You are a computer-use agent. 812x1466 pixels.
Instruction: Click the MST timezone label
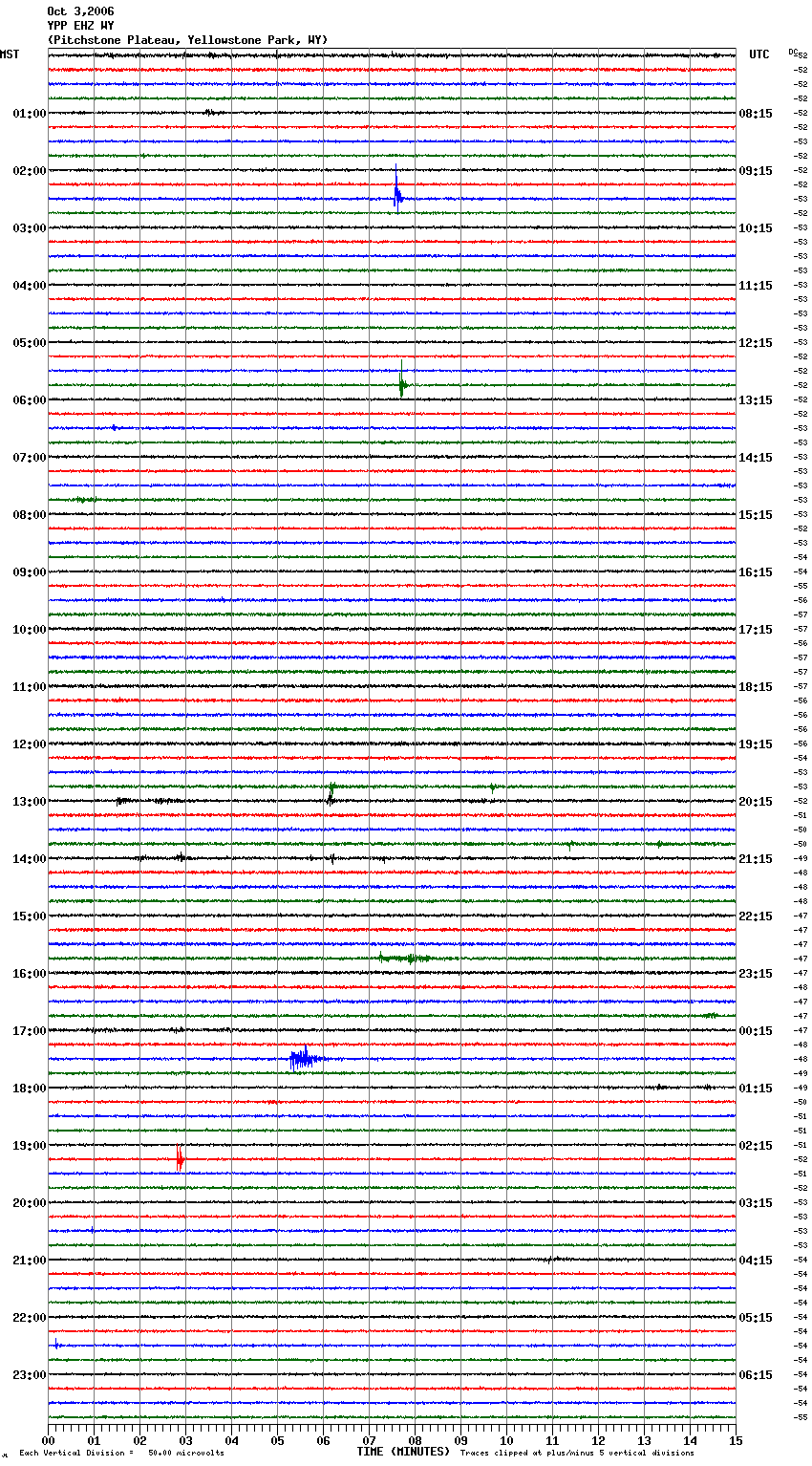[x=10, y=54]
